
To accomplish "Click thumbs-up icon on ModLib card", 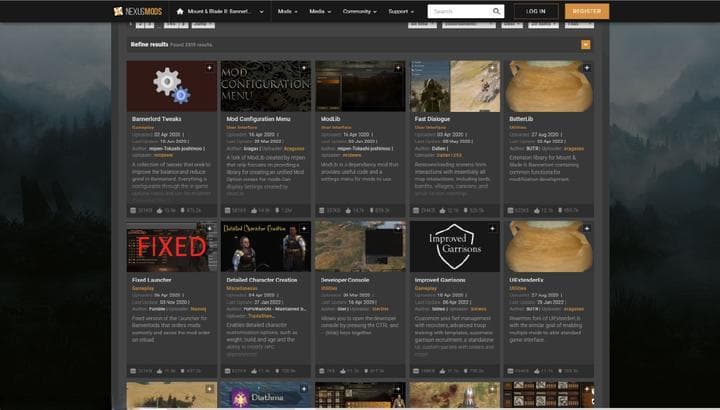I will [x=348, y=210].
